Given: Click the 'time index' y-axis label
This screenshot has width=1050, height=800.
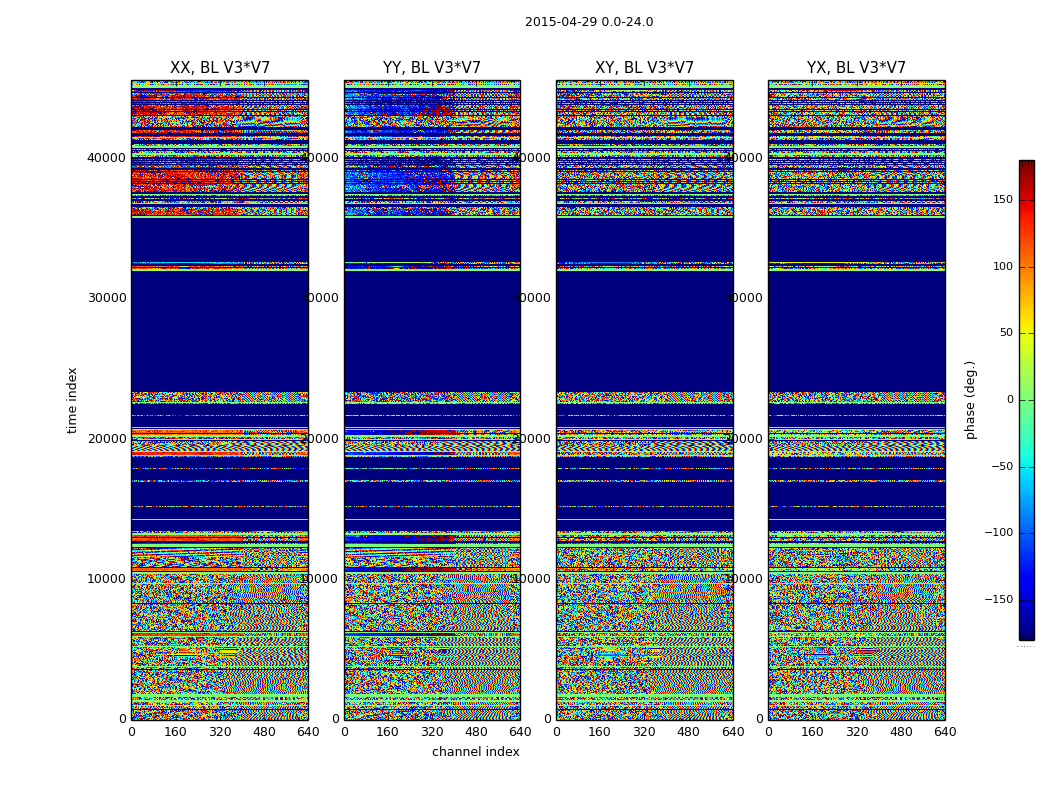Looking at the screenshot, I should click(72, 400).
